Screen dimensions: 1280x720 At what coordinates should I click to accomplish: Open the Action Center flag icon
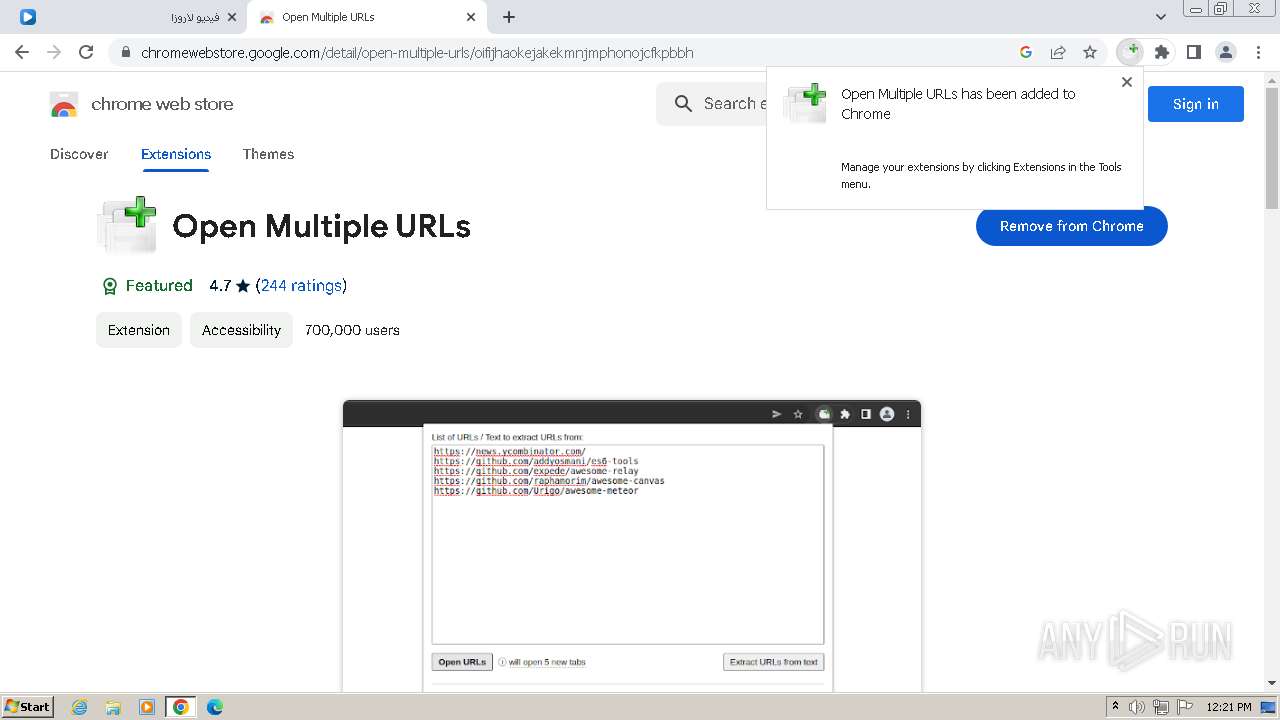(x=1185, y=707)
